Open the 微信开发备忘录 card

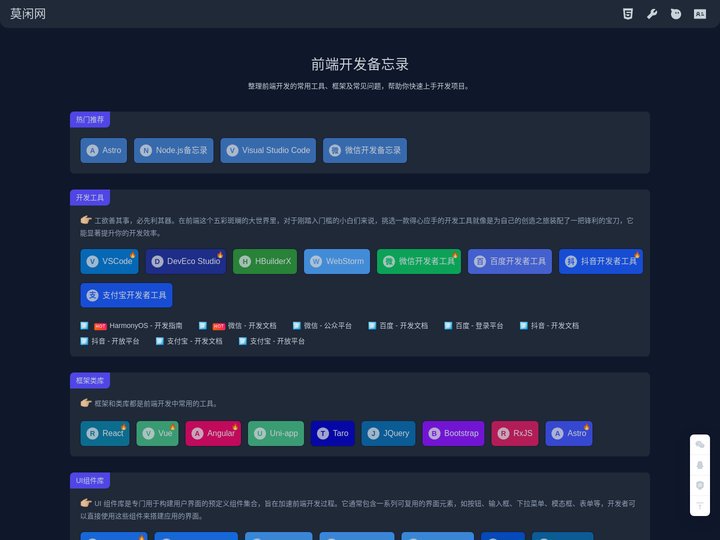click(365, 150)
